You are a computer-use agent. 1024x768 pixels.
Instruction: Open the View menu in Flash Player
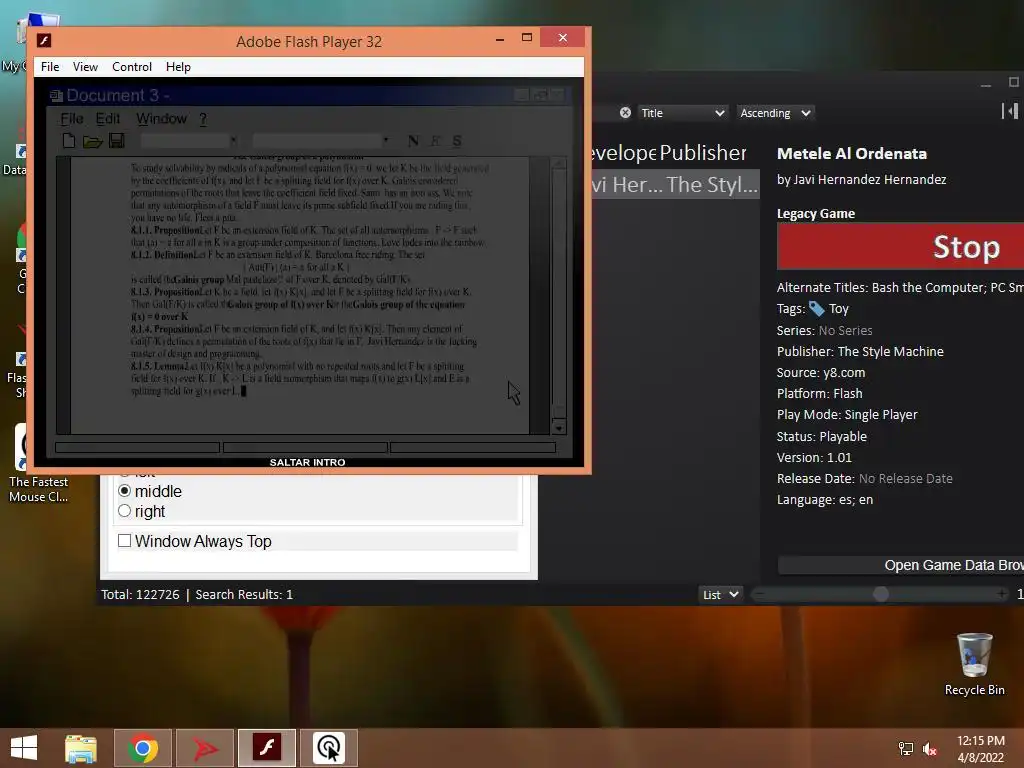pos(85,67)
